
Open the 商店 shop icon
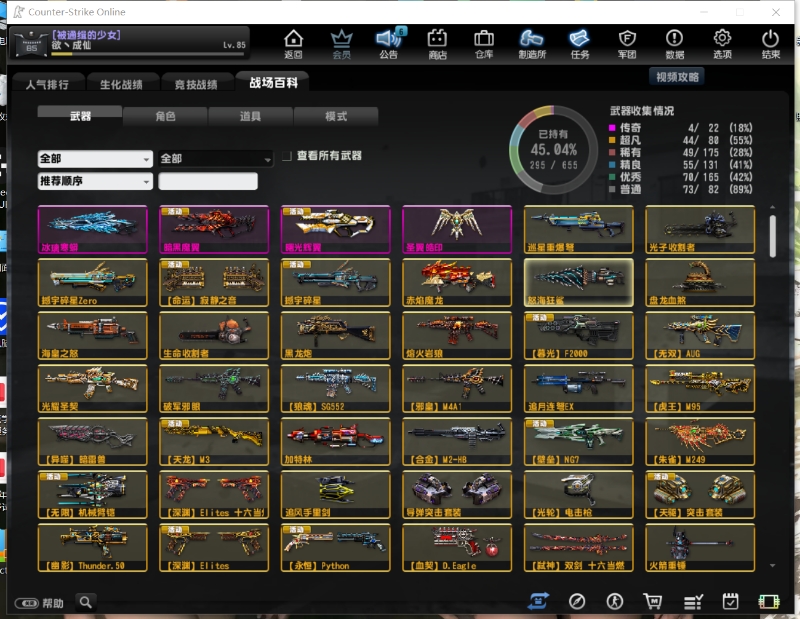click(x=437, y=44)
